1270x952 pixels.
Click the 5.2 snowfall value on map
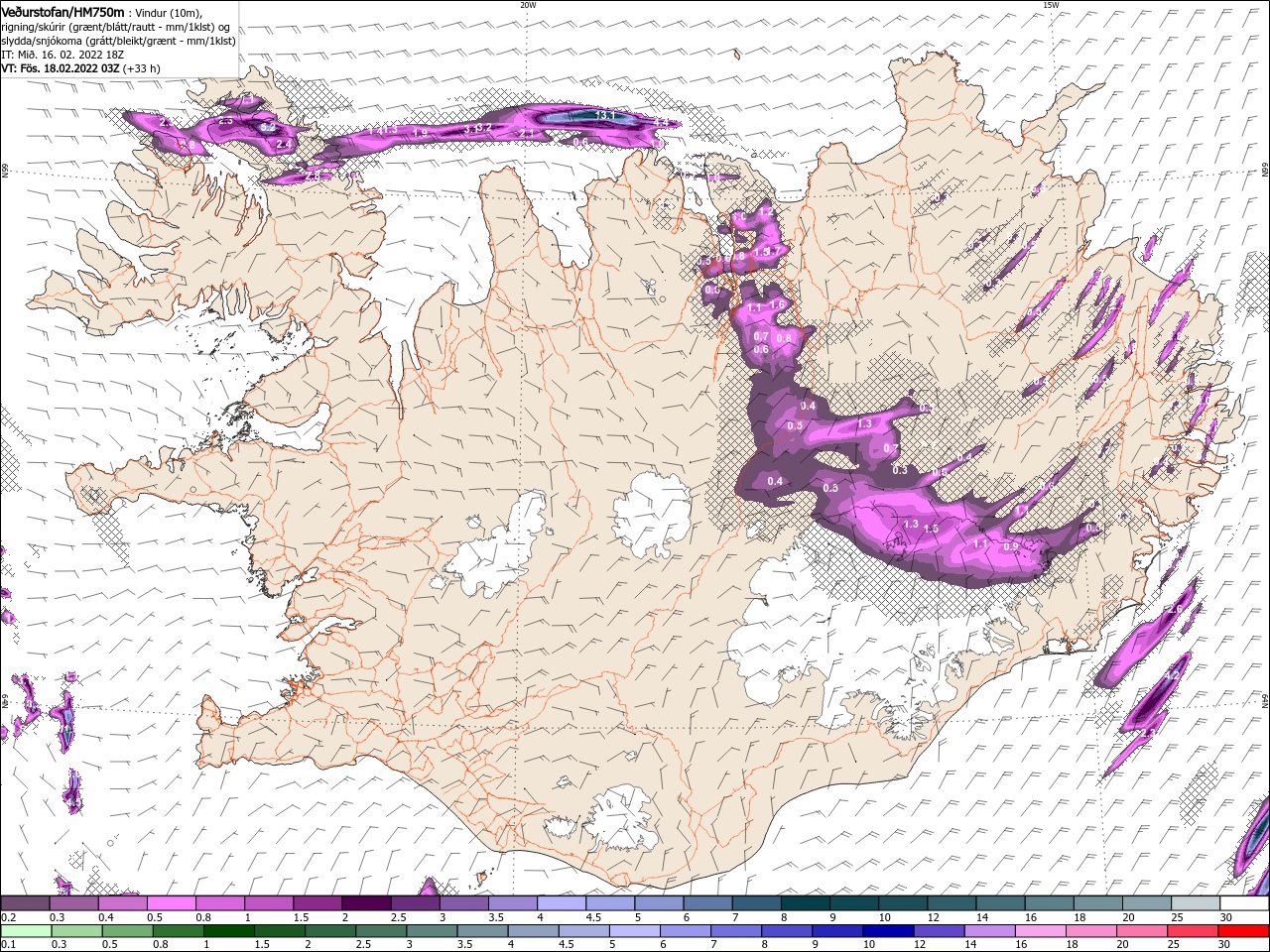tap(268, 127)
